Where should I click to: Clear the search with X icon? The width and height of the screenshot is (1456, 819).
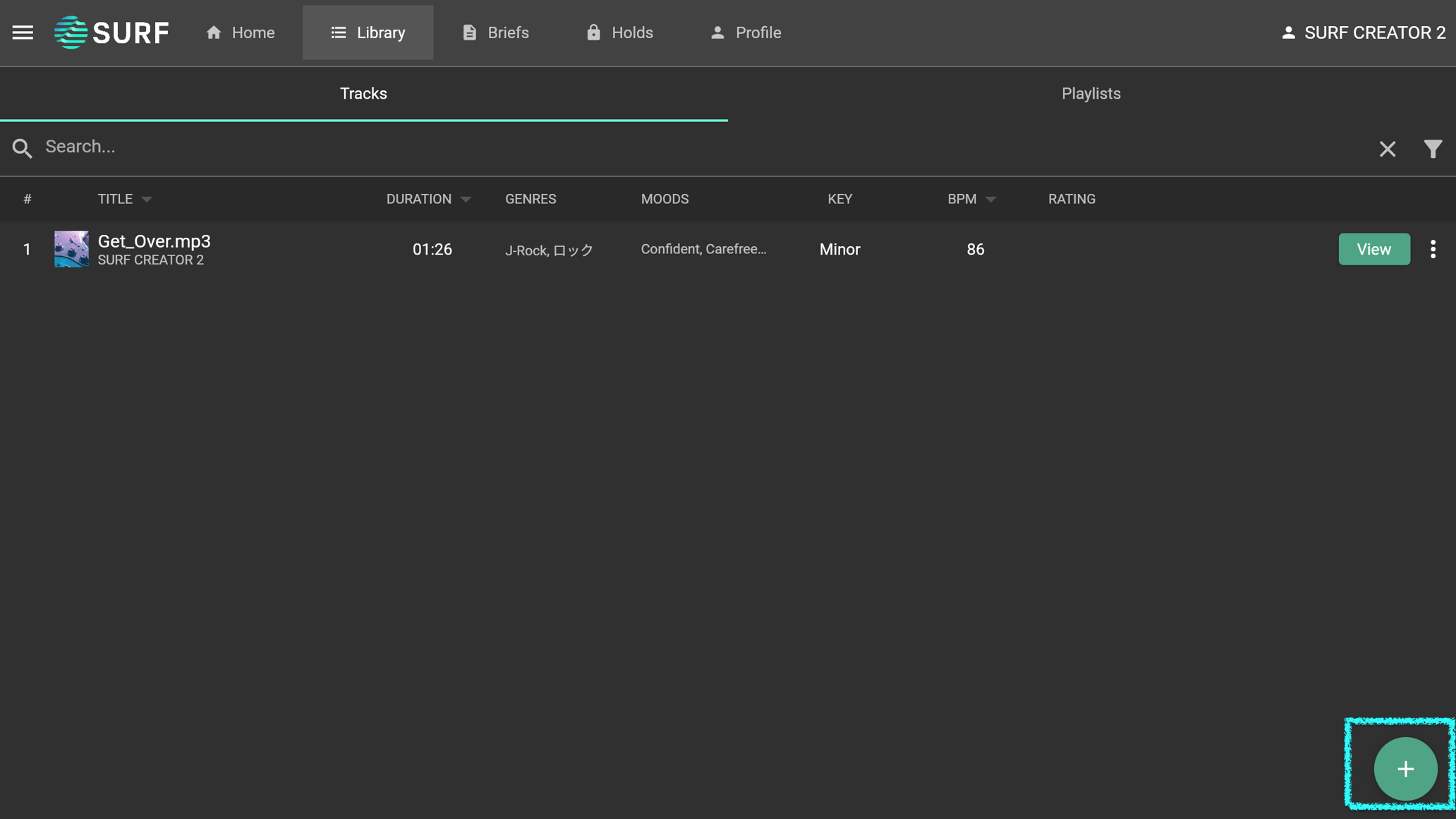tap(1387, 149)
